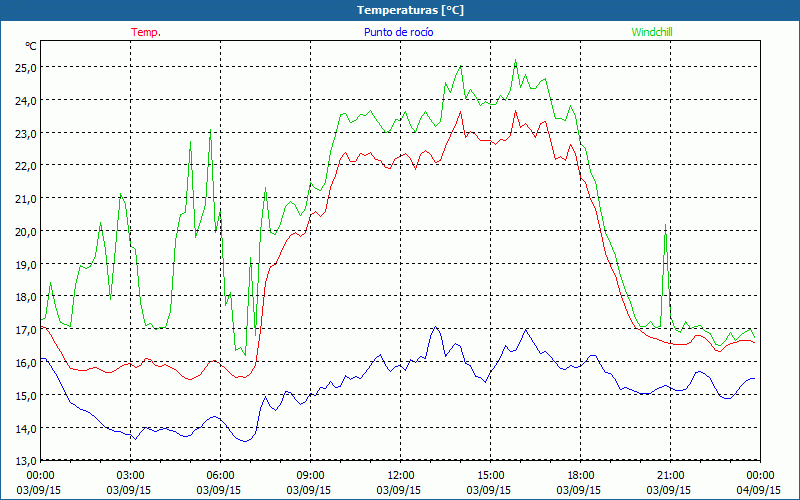Click the 13,0 y-axis label

[23, 460]
